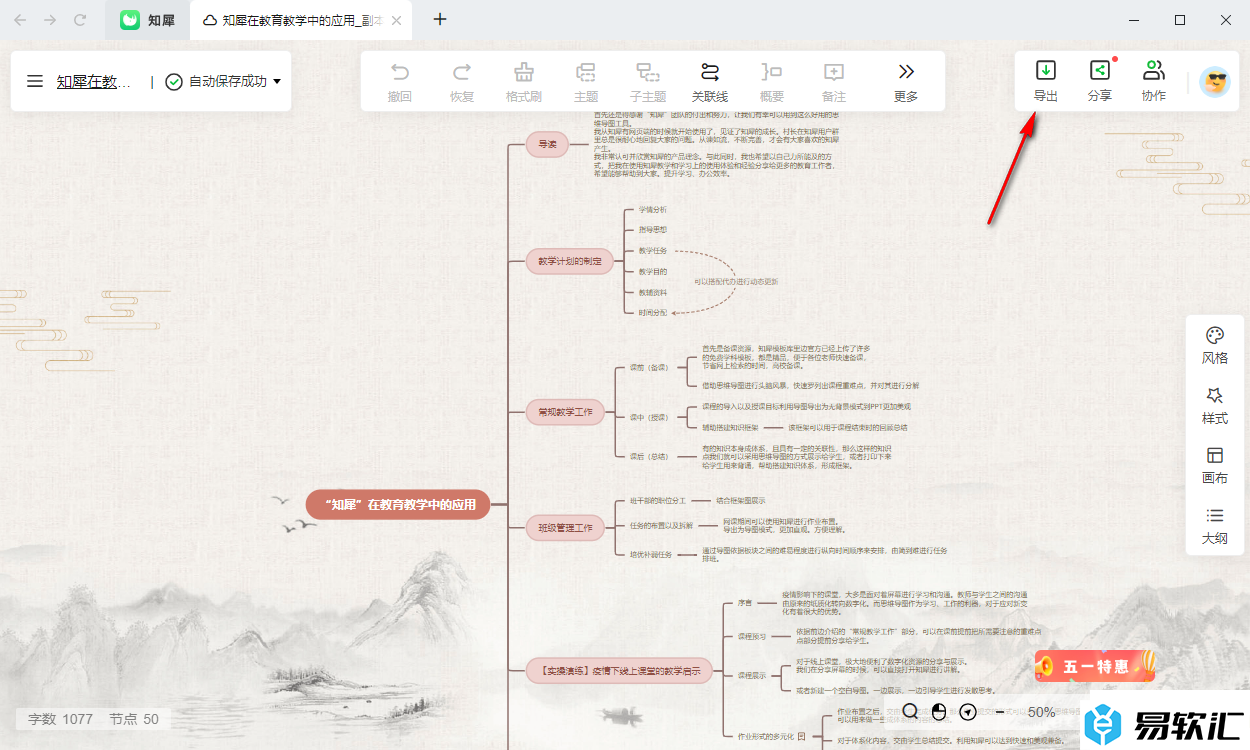Open the 样式 style panel
Image resolution: width=1250 pixels, height=750 pixels.
click(1215, 406)
